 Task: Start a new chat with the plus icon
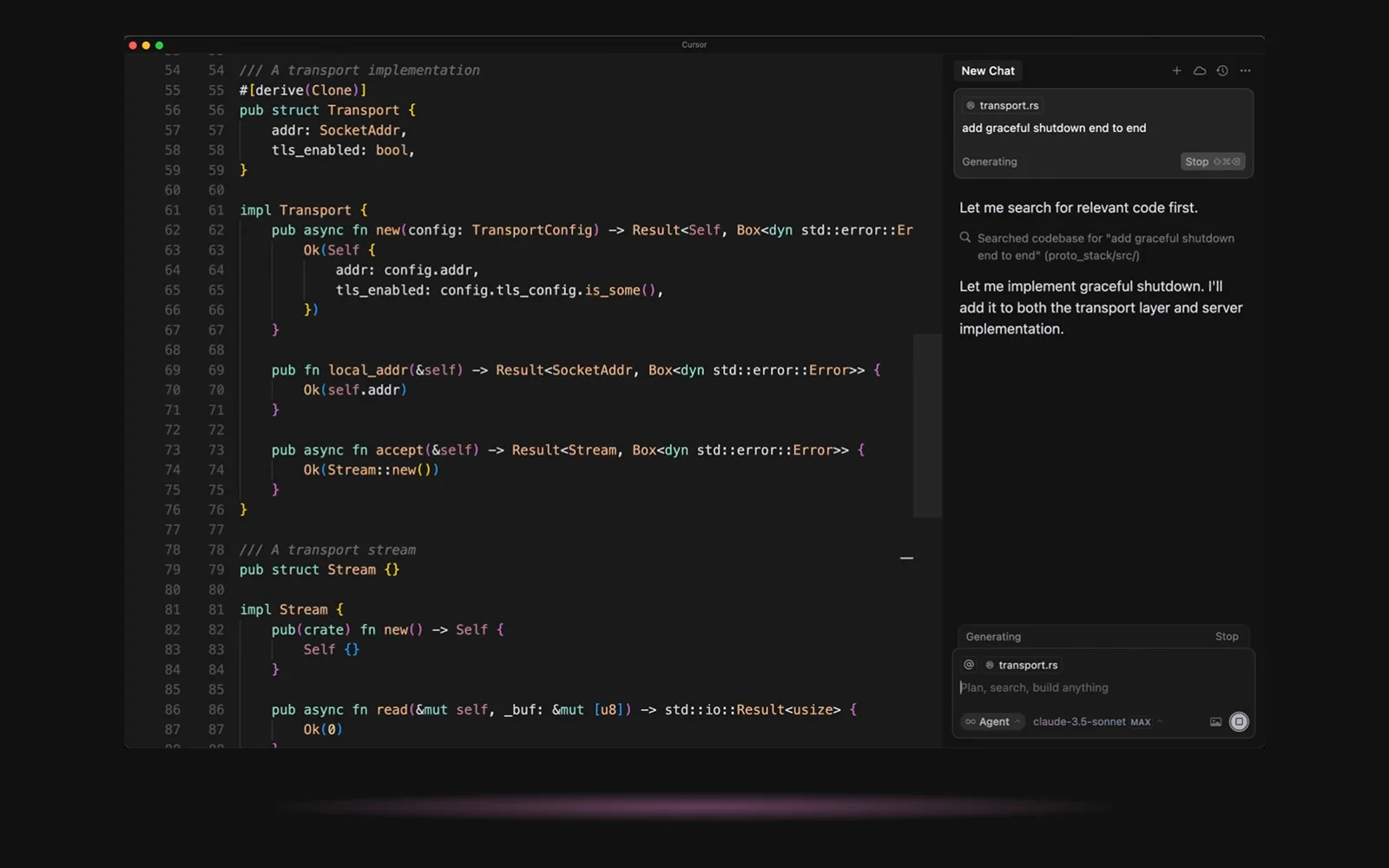point(1176,71)
